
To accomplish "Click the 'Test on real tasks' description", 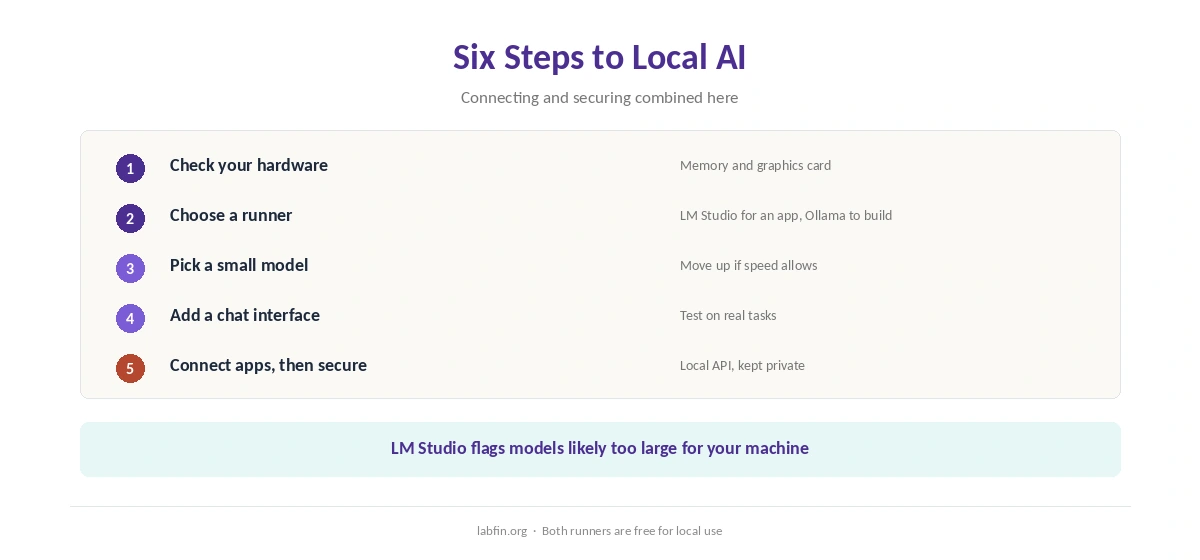I will (728, 316).
